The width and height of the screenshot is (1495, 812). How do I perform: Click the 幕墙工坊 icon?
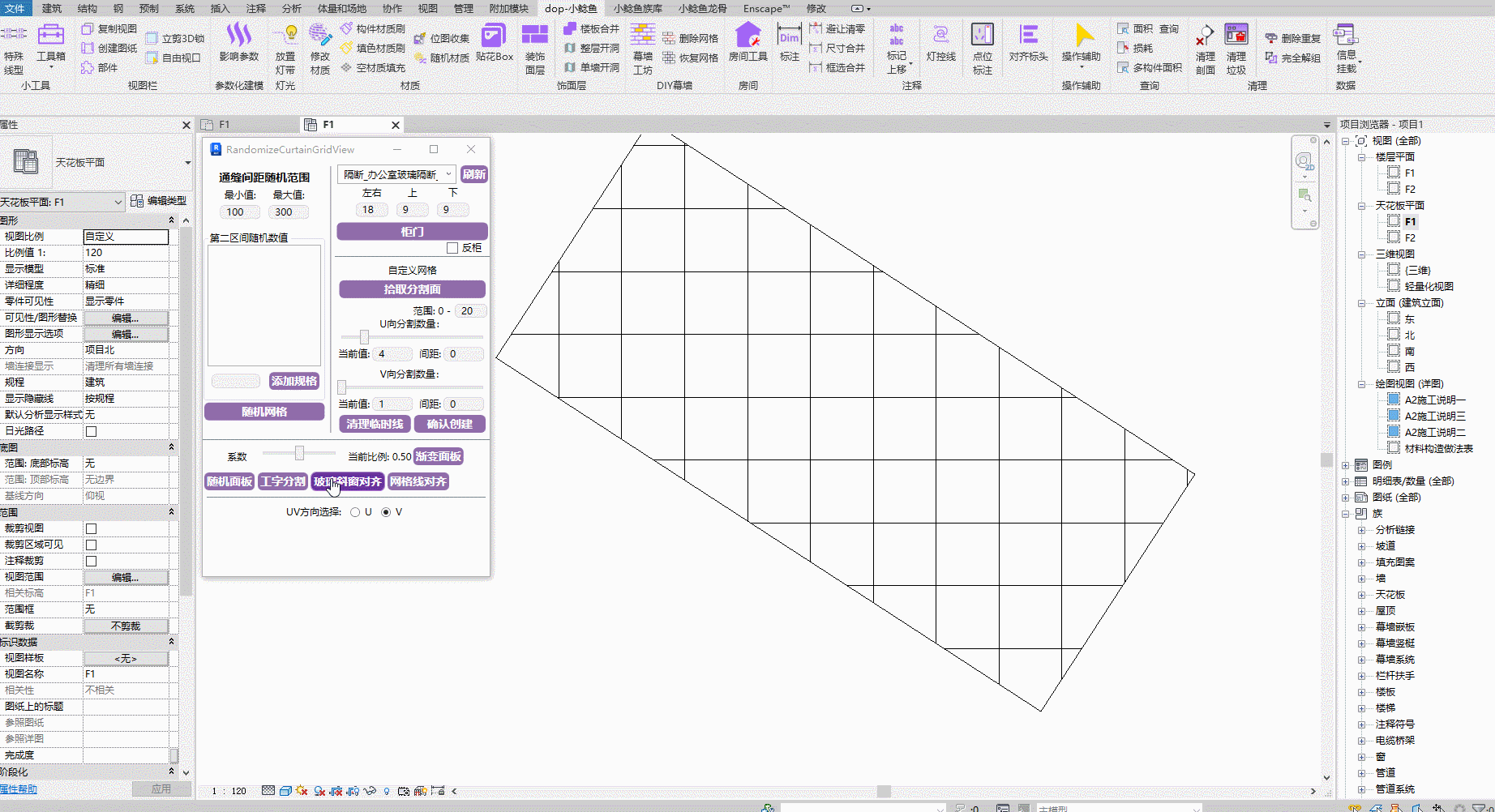click(643, 36)
